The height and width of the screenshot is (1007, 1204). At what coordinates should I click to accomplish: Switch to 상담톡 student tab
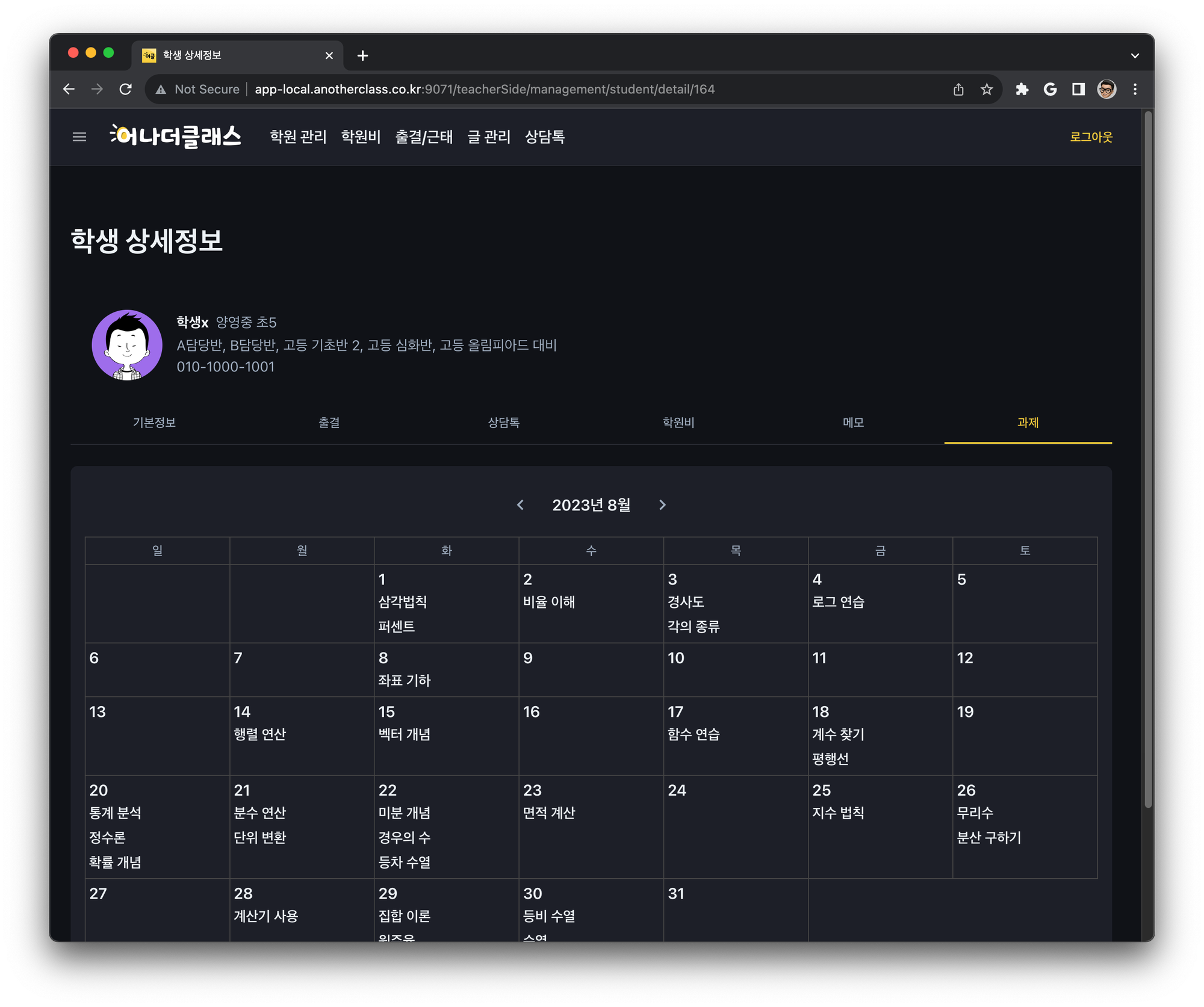504,423
